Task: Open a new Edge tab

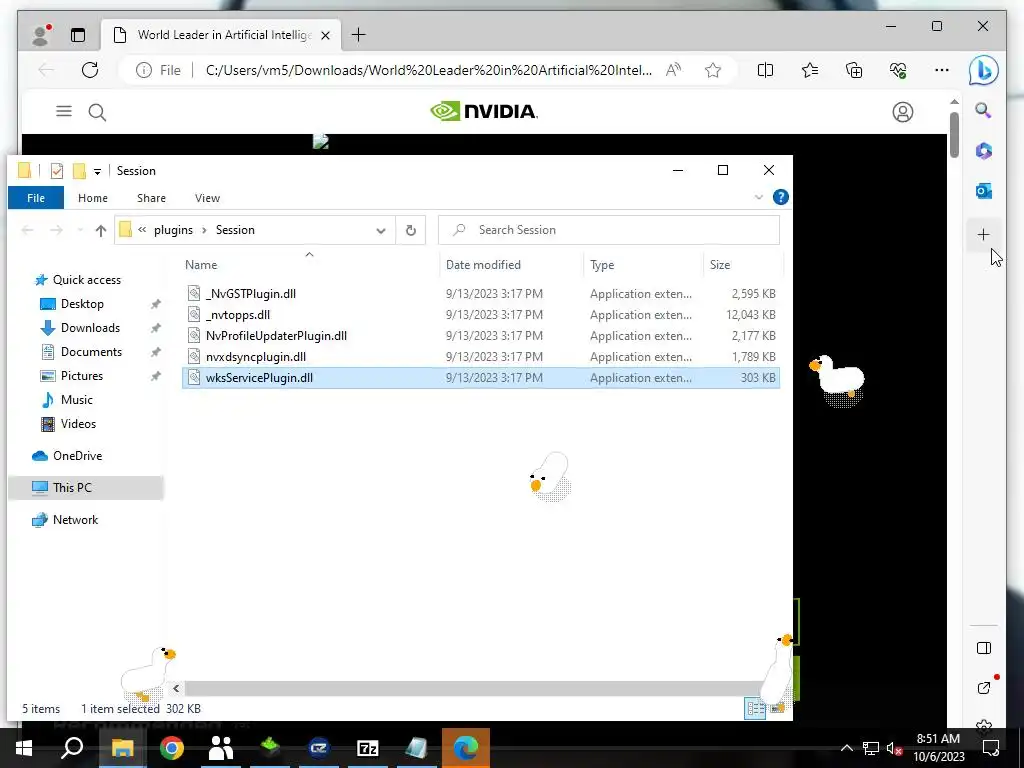Action: pyautogui.click(x=359, y=35)
